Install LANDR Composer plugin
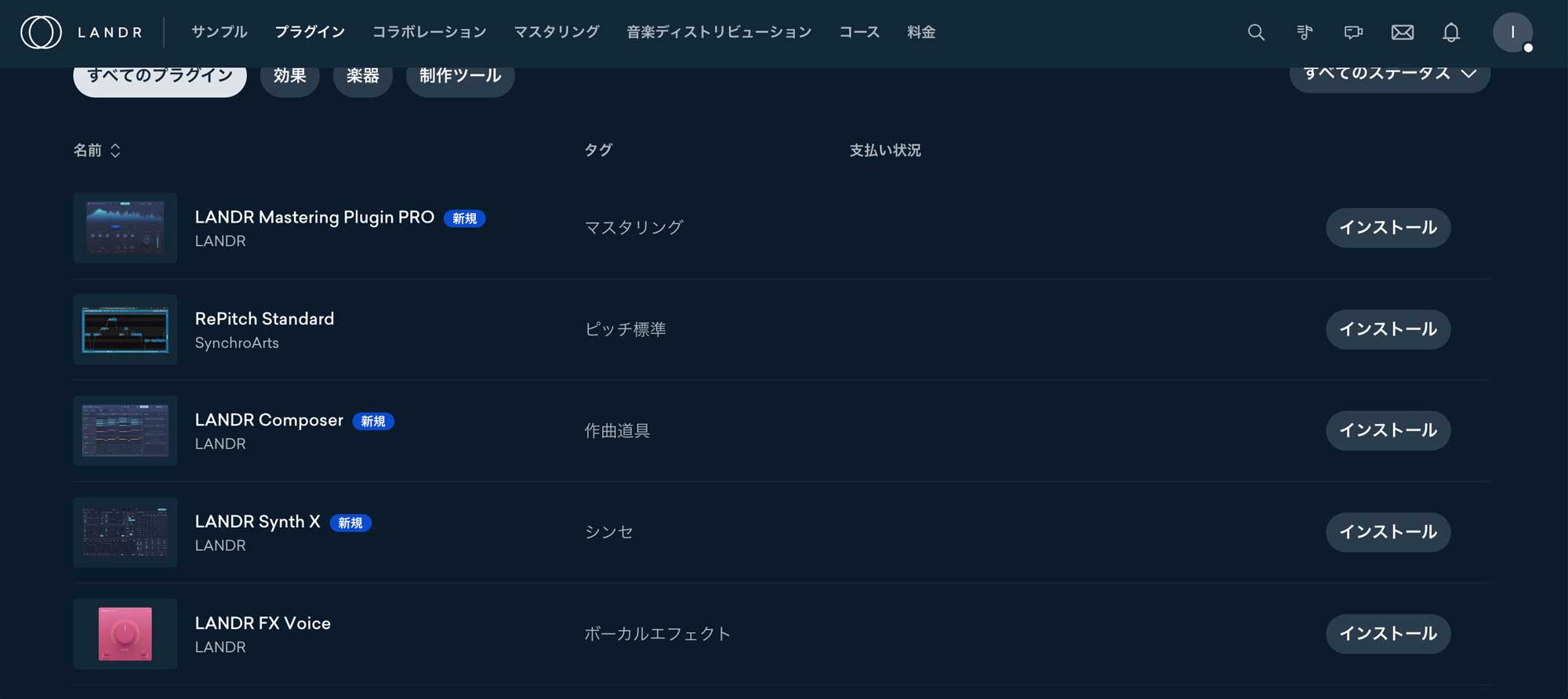 (x=1388, y=430)
